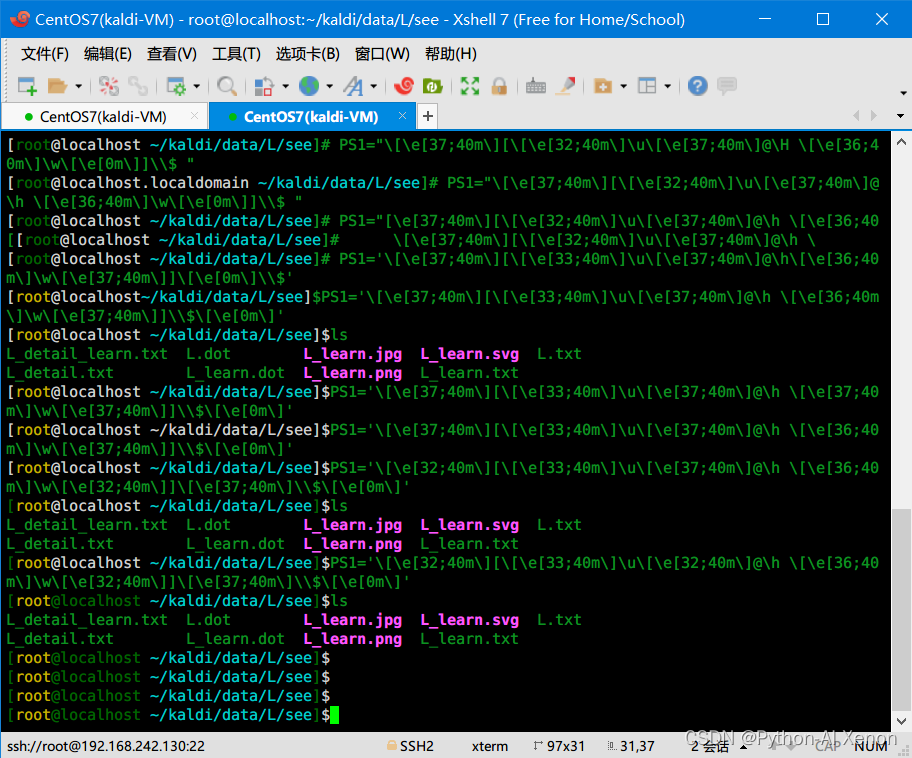
Task: Click the Disconnect toolbar icon
Action: (109, 86)
